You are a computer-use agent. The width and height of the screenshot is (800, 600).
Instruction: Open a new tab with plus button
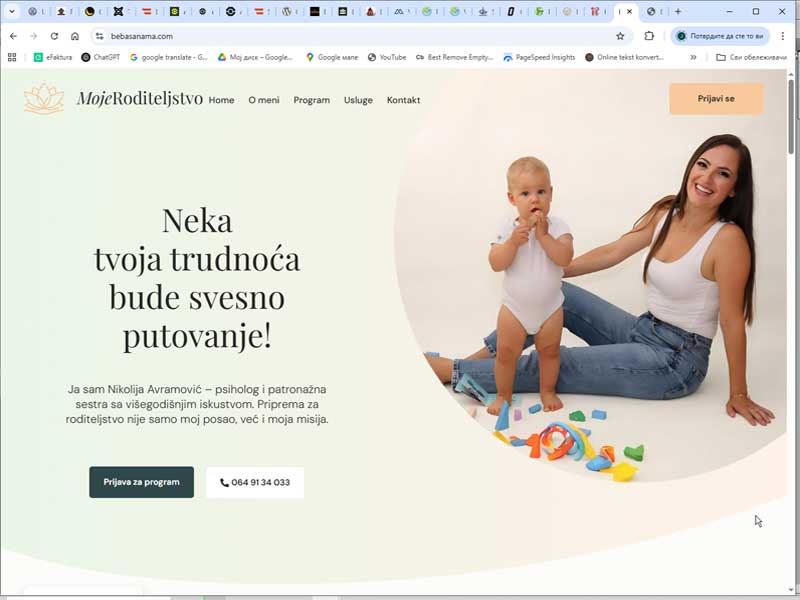(x=678, y=11)
